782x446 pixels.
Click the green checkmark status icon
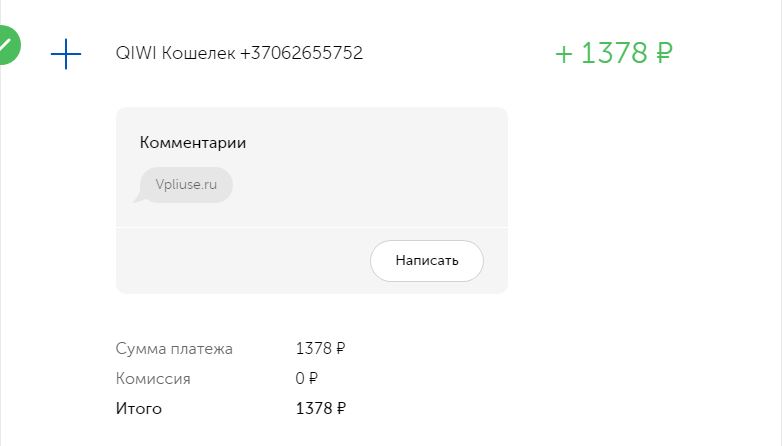click(7, 45)
